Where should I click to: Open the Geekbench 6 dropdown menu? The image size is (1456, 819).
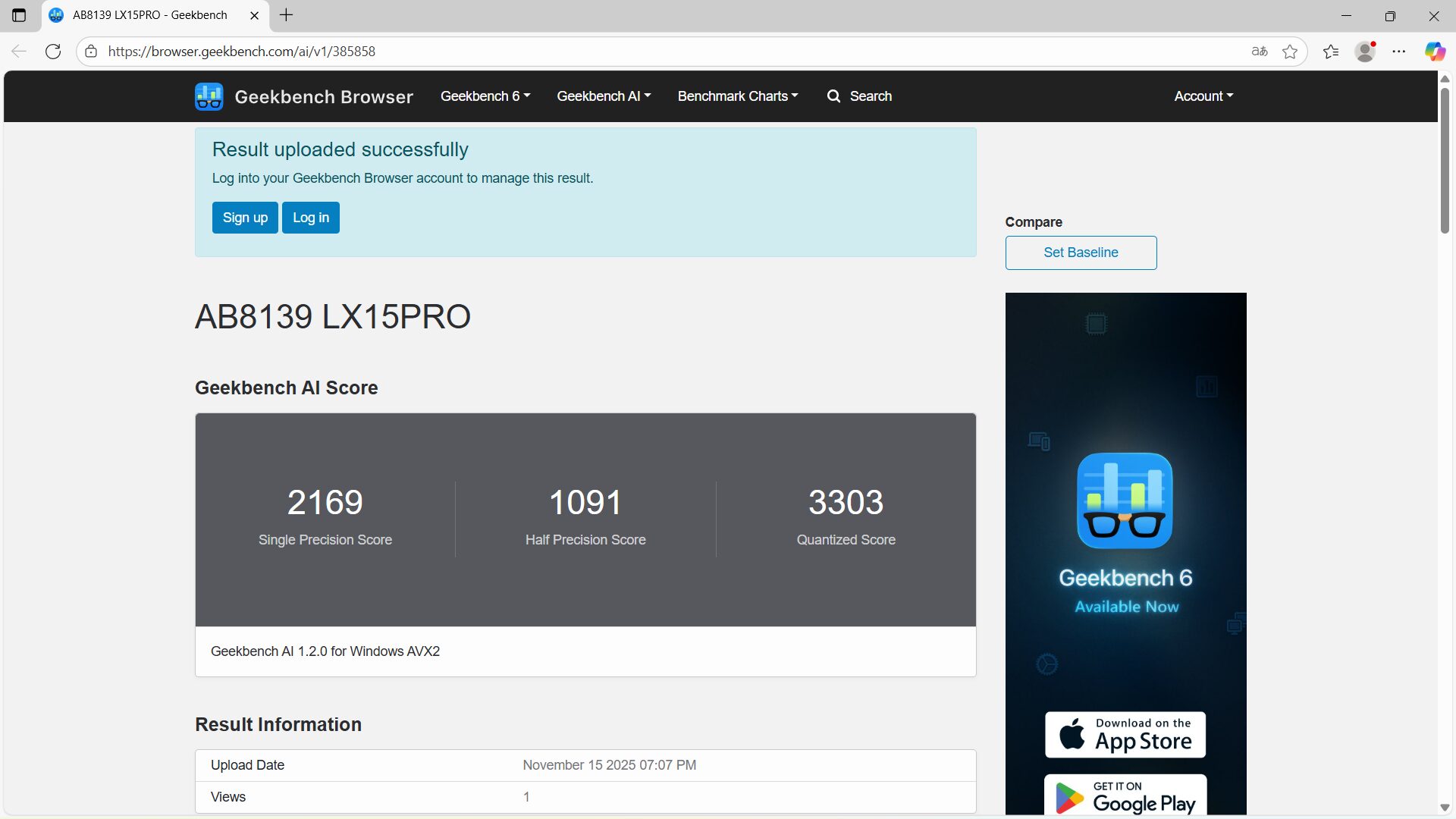[x=485, y=96]
